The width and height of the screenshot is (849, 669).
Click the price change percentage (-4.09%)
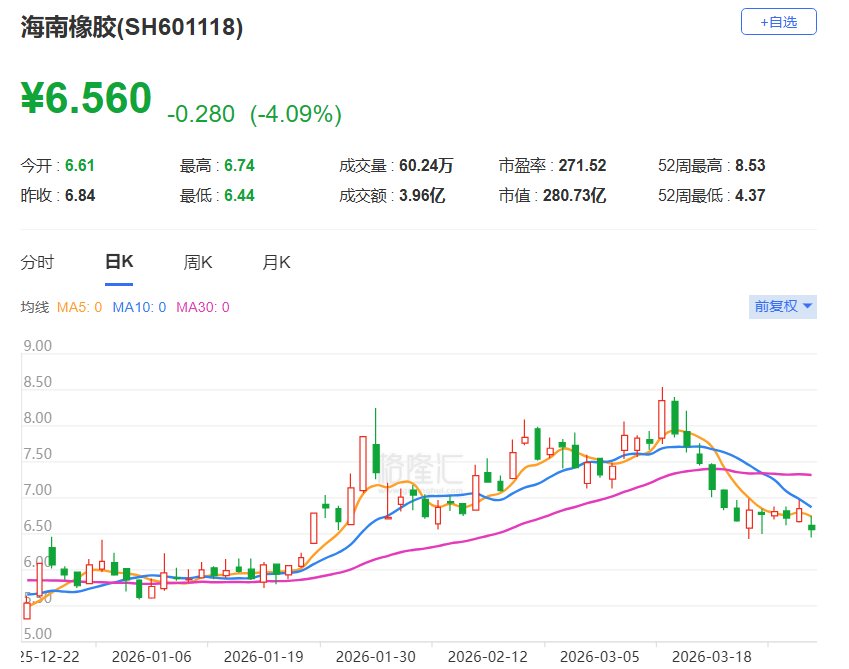295,114
